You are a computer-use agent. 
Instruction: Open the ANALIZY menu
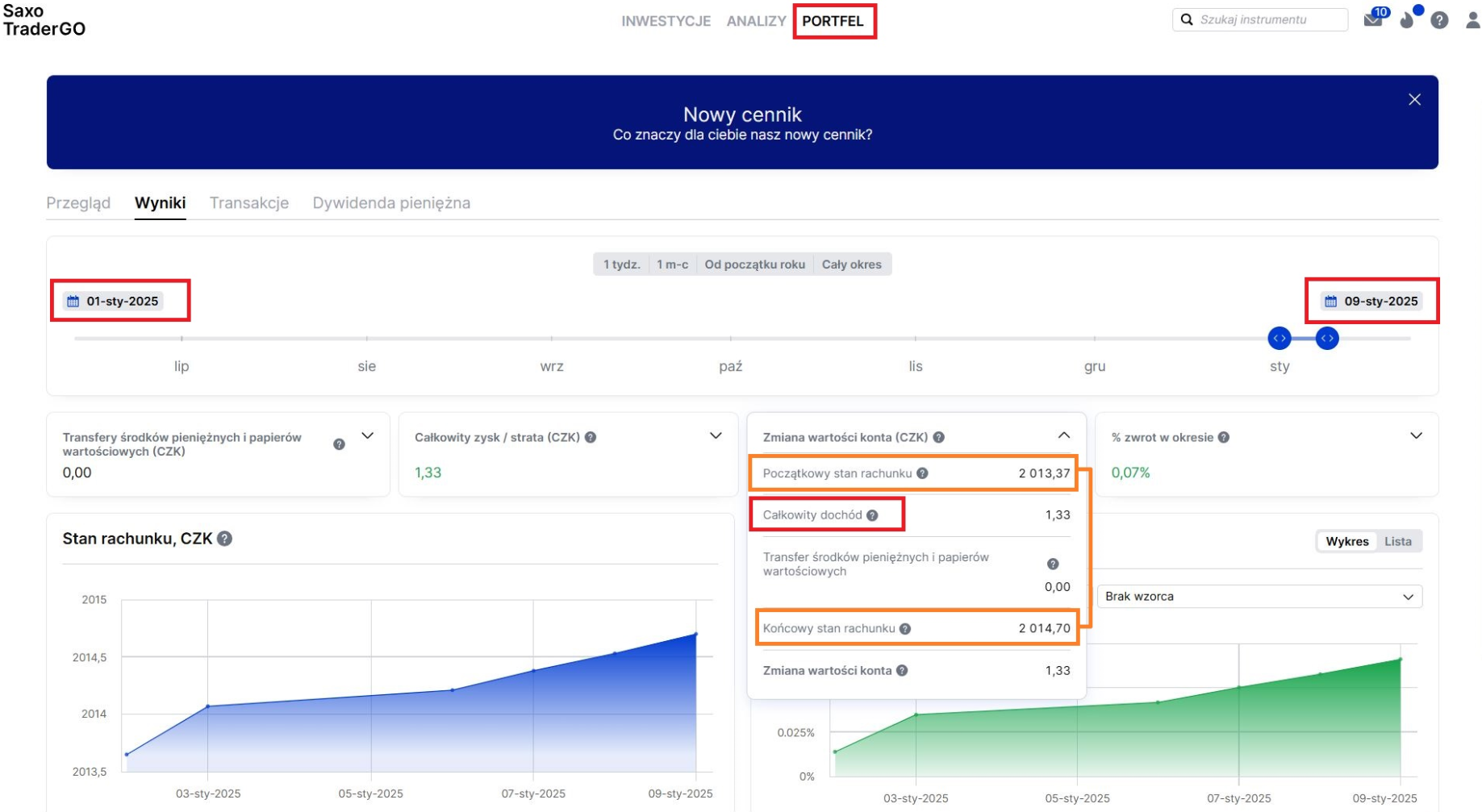(756, 21)
